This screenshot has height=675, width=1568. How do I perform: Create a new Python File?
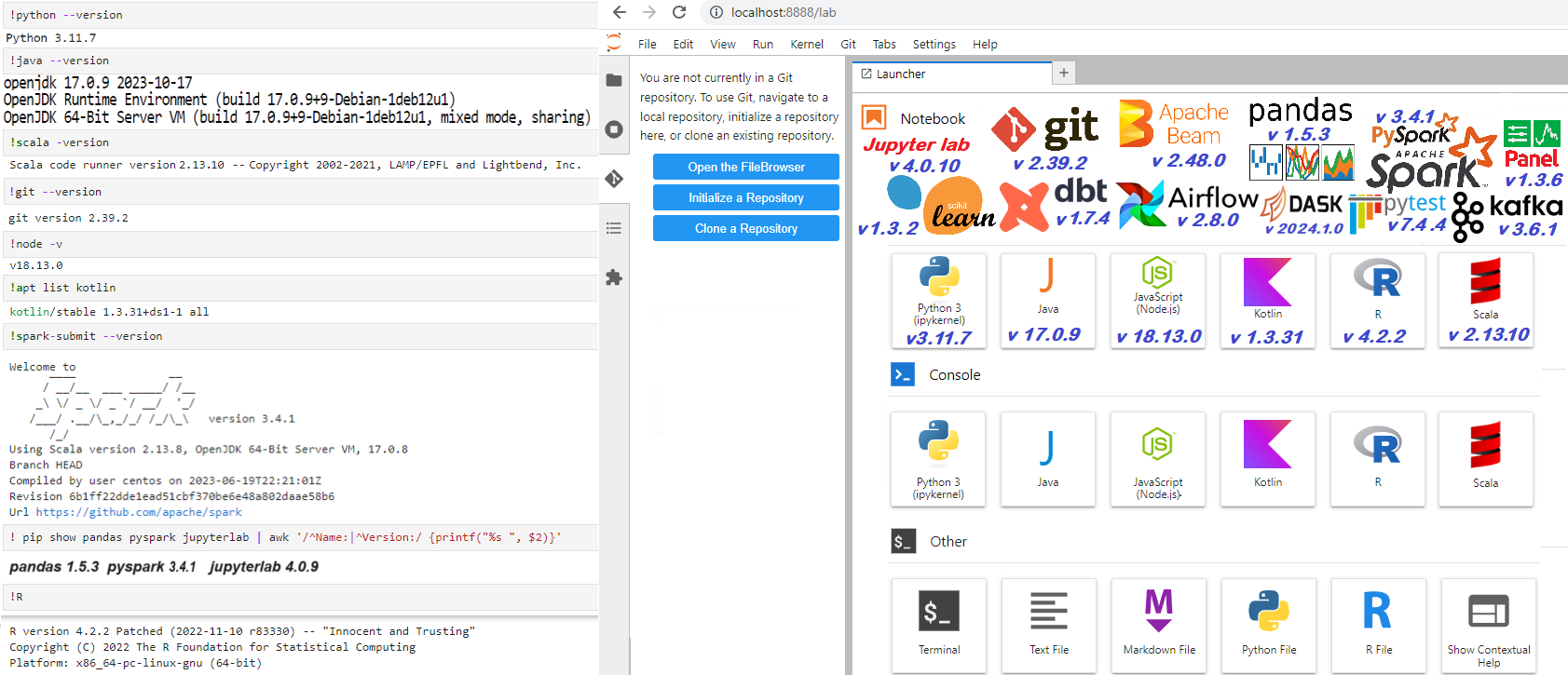point(1269,626)
